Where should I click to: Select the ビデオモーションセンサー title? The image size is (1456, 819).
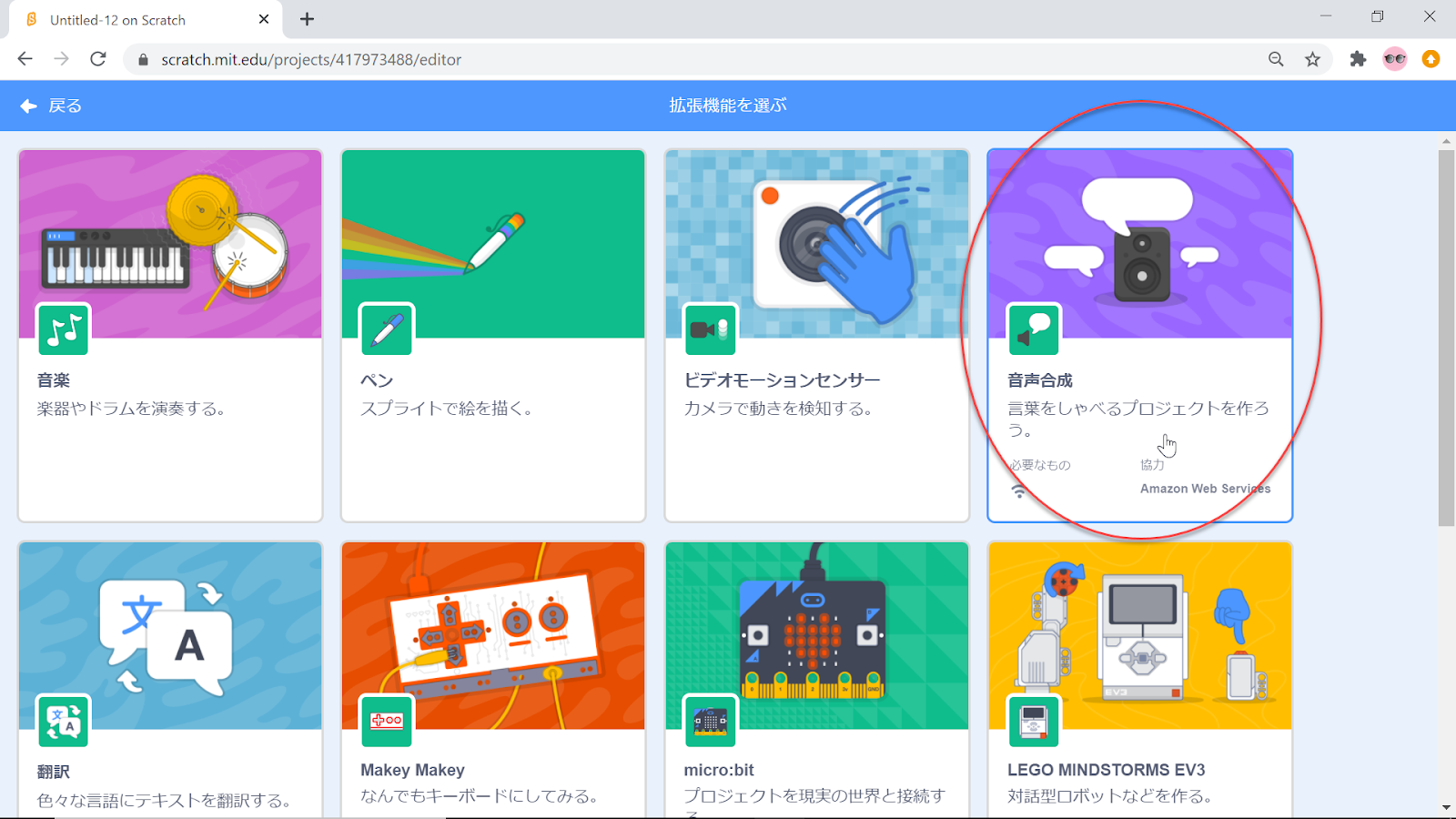coord(783,380)
